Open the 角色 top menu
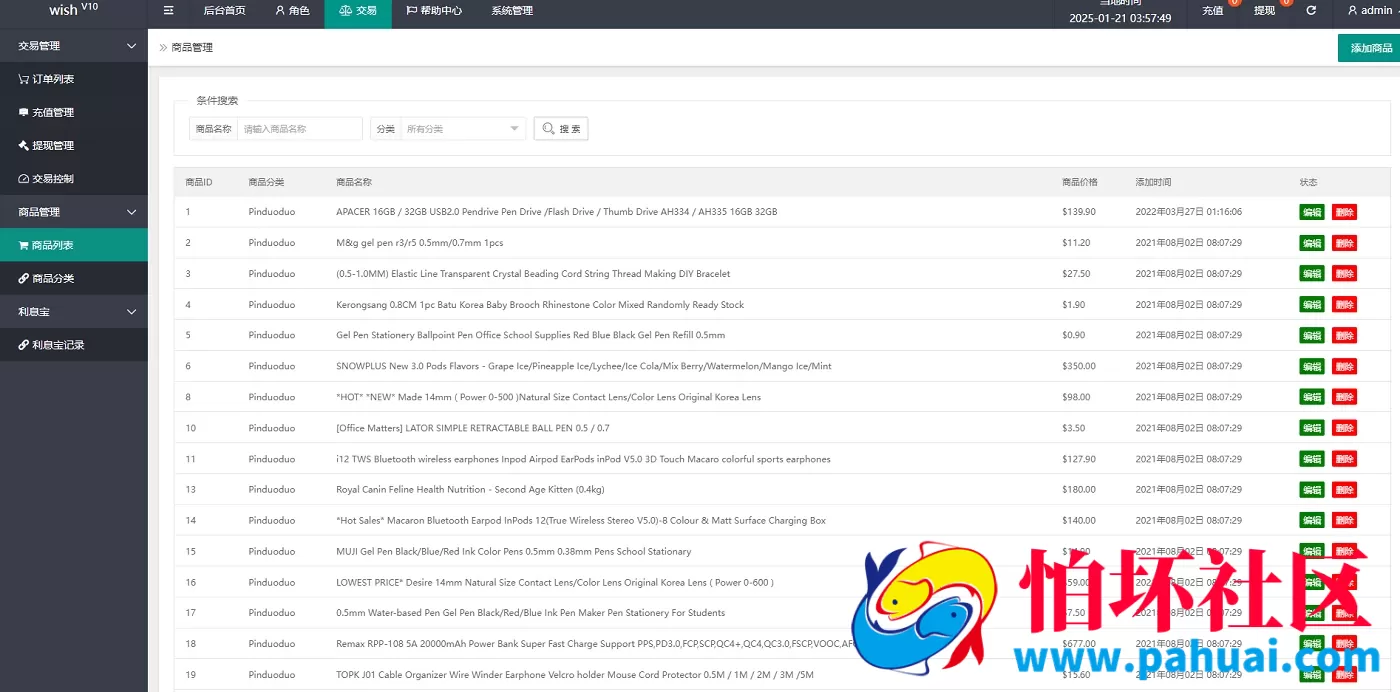This screenshot has height=692, width=1400. (x=292, y=11)
